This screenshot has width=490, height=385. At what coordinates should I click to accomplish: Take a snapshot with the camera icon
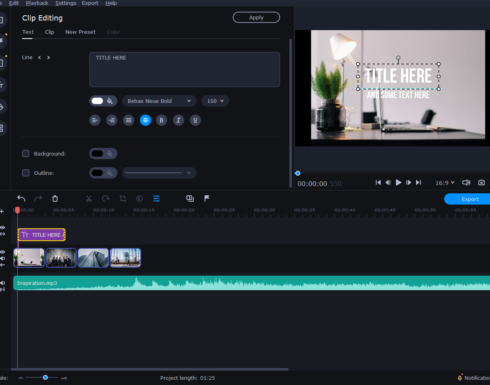pos(481,183)
